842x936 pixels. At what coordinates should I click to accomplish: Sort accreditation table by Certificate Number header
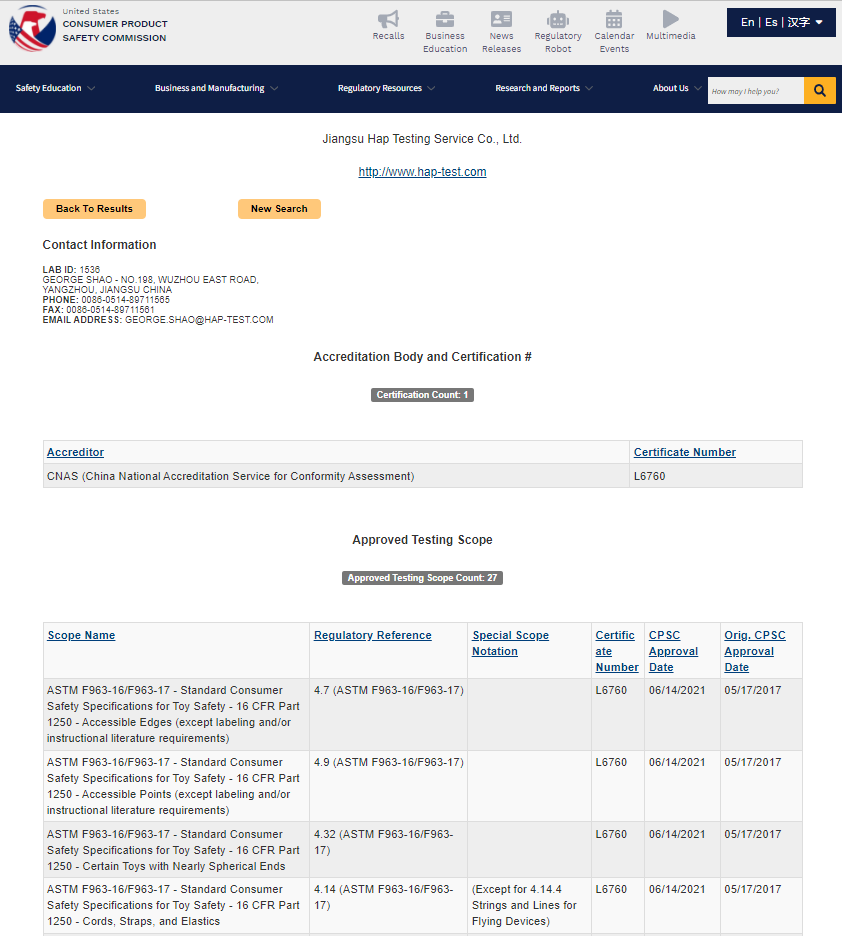684,452
